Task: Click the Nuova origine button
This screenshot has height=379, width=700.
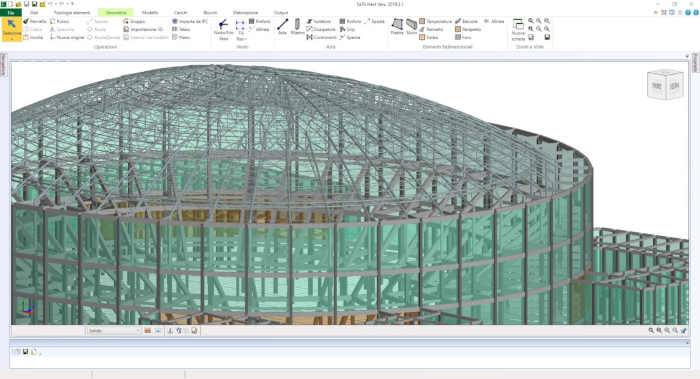Action: click(67, 37)
